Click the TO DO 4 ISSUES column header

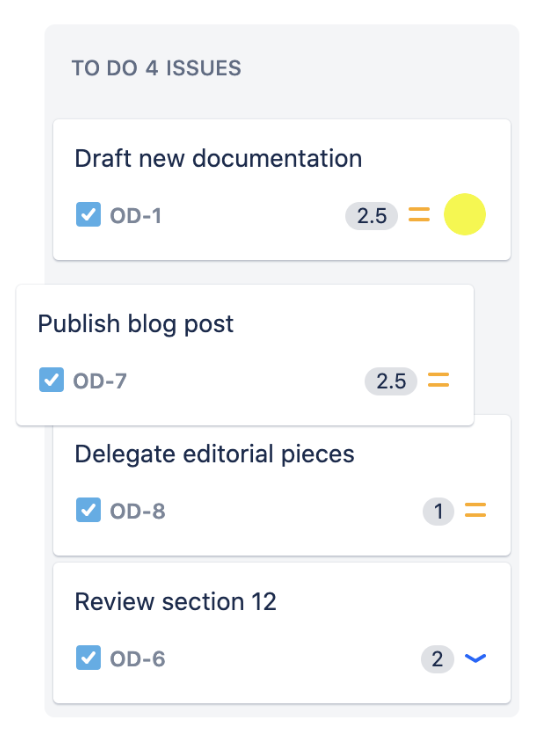156,68
